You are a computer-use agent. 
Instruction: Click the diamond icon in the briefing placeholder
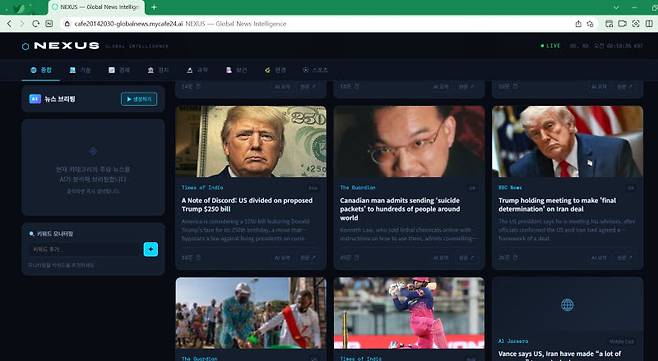93,151
